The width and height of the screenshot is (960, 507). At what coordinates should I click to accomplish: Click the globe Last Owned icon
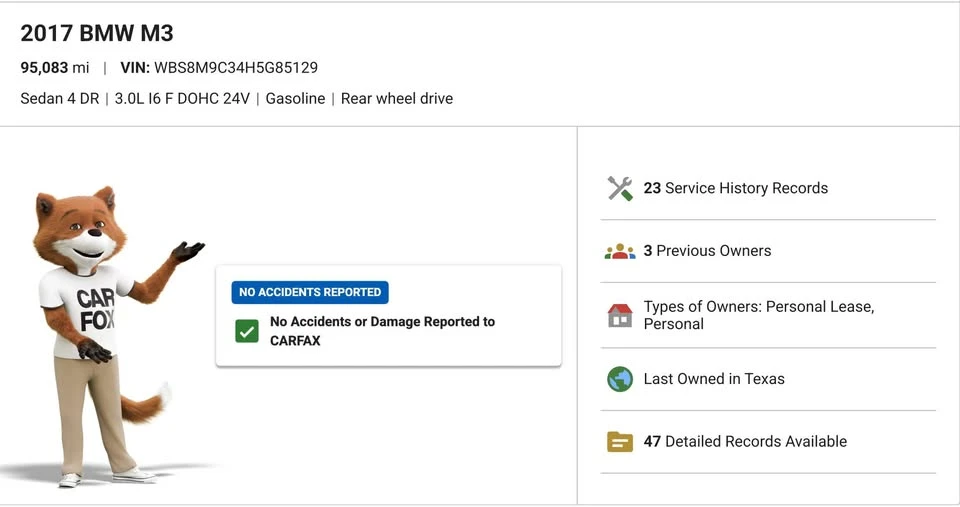[x=620, y=379]
